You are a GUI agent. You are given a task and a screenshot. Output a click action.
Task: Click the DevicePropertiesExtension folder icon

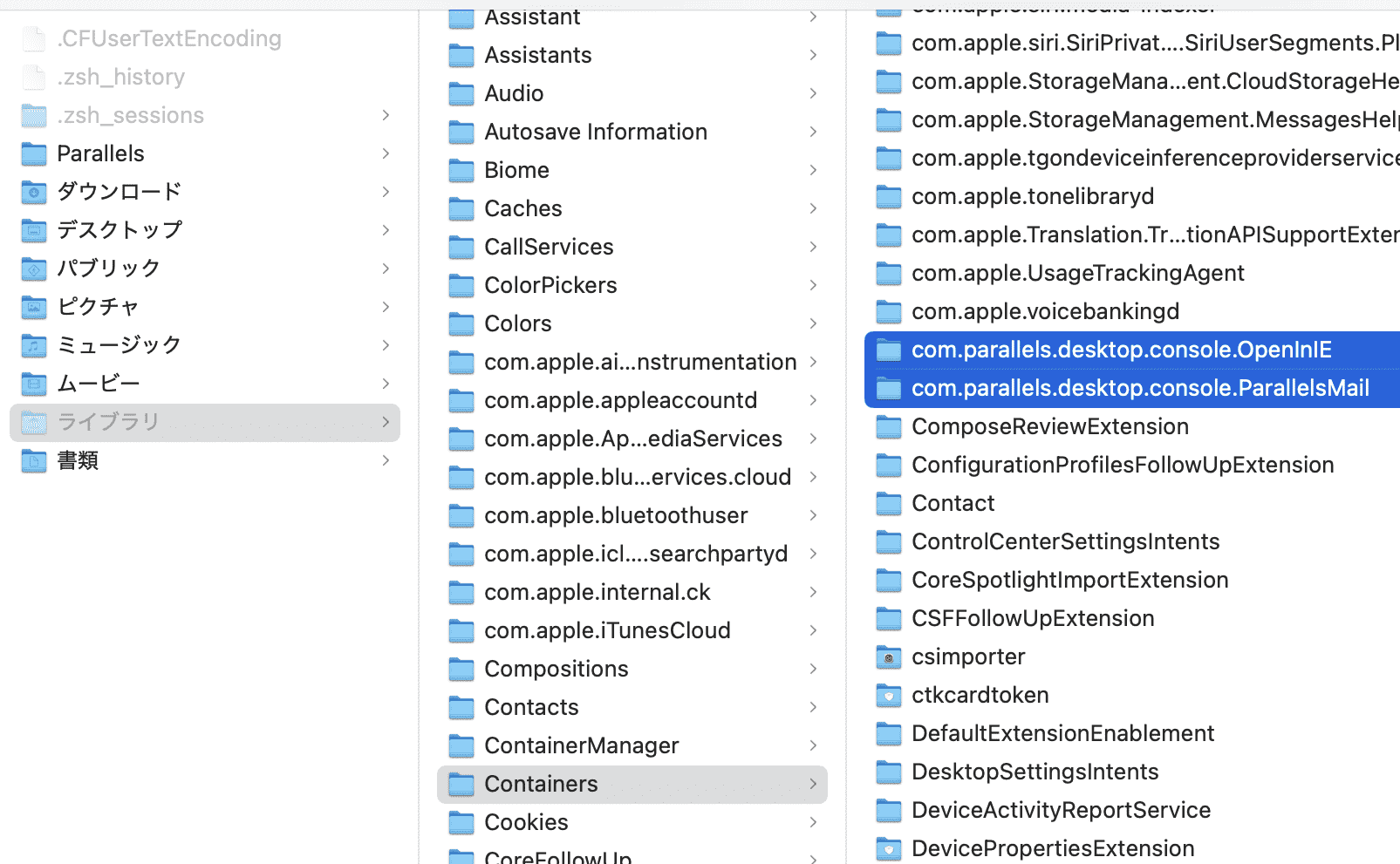click(x=888, y=848)
